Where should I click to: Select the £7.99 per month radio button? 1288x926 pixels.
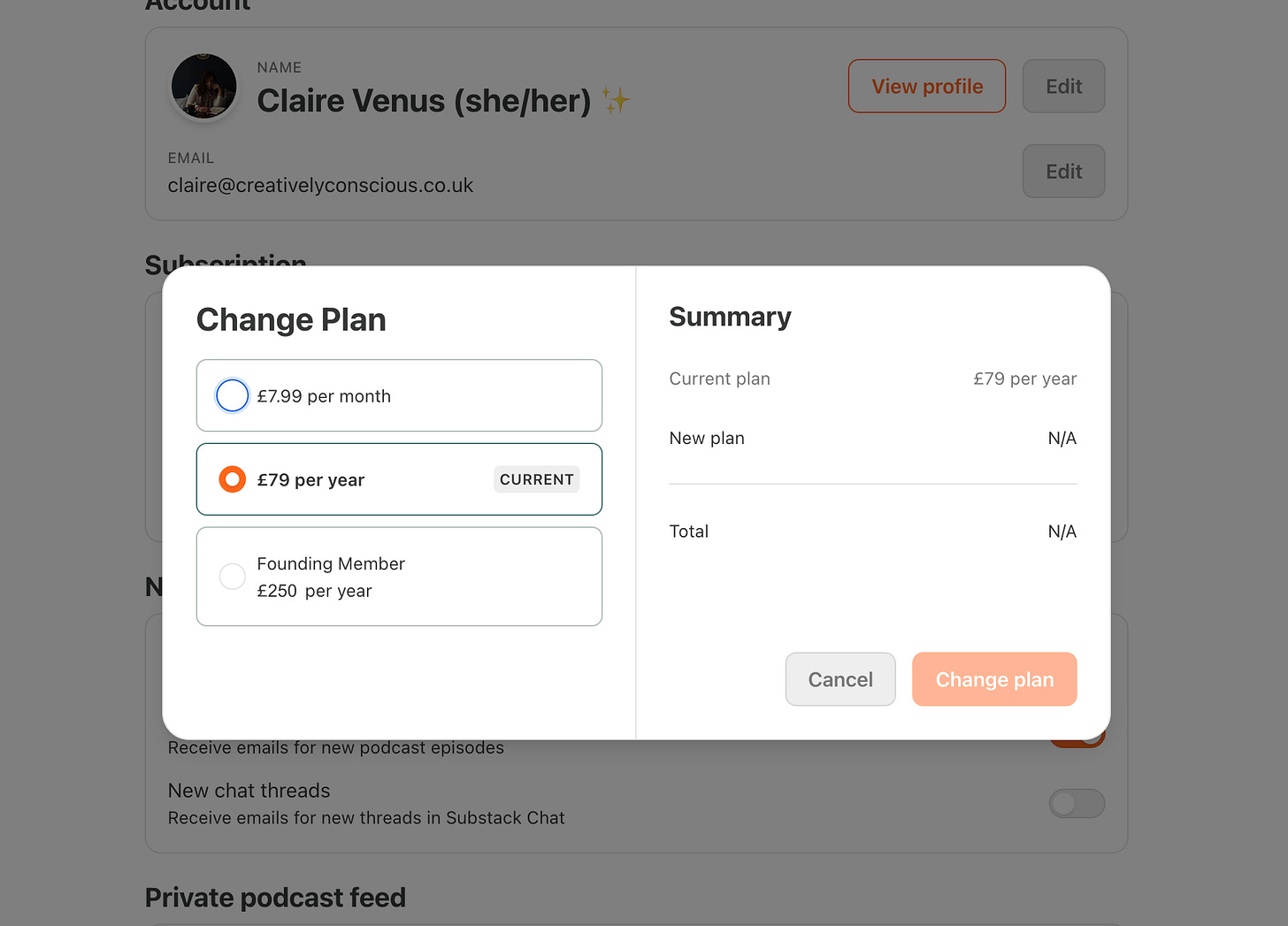pyautogui.click(x=233, y=395)
